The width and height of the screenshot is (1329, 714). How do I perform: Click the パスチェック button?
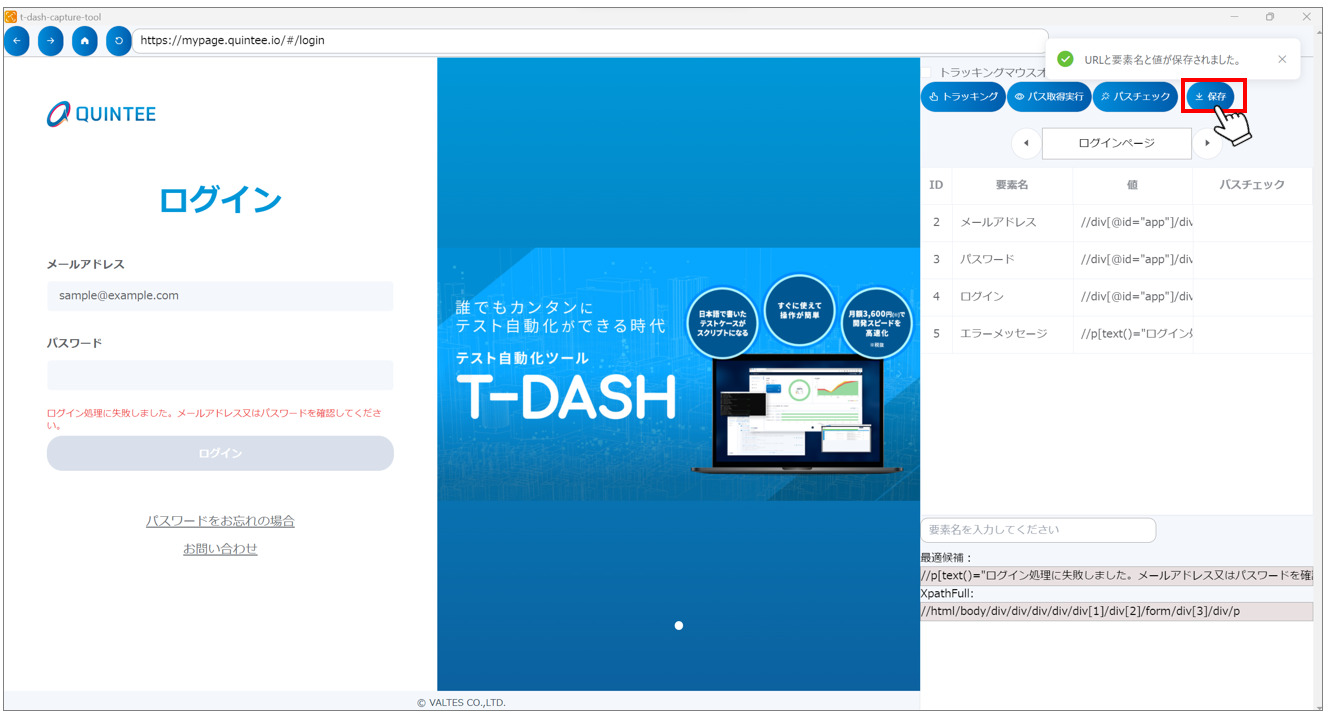click(x=1135, y=97)
